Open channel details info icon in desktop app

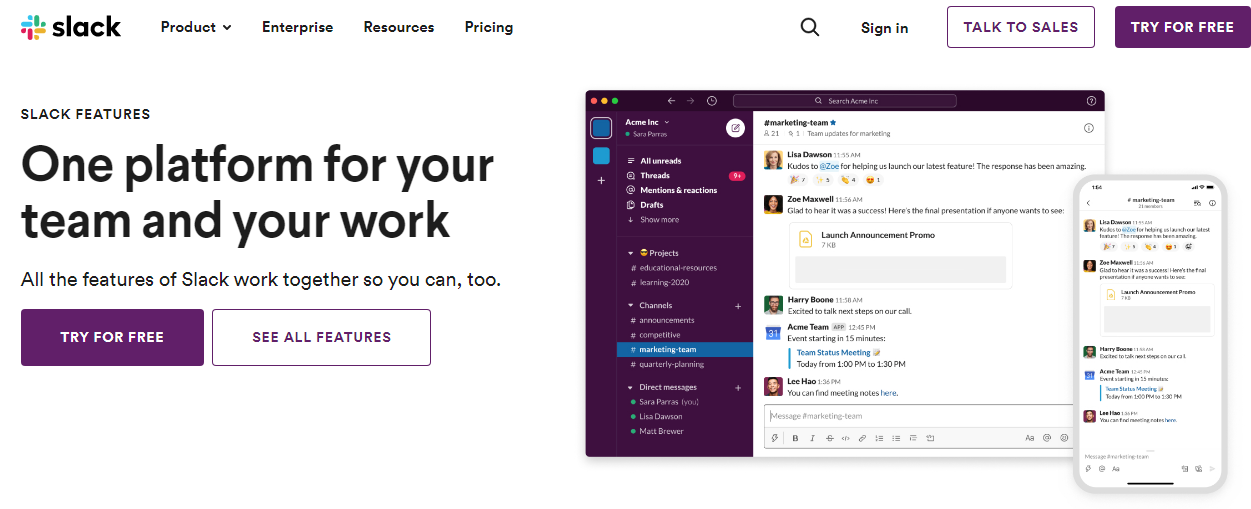click(x=1089, y=128)
